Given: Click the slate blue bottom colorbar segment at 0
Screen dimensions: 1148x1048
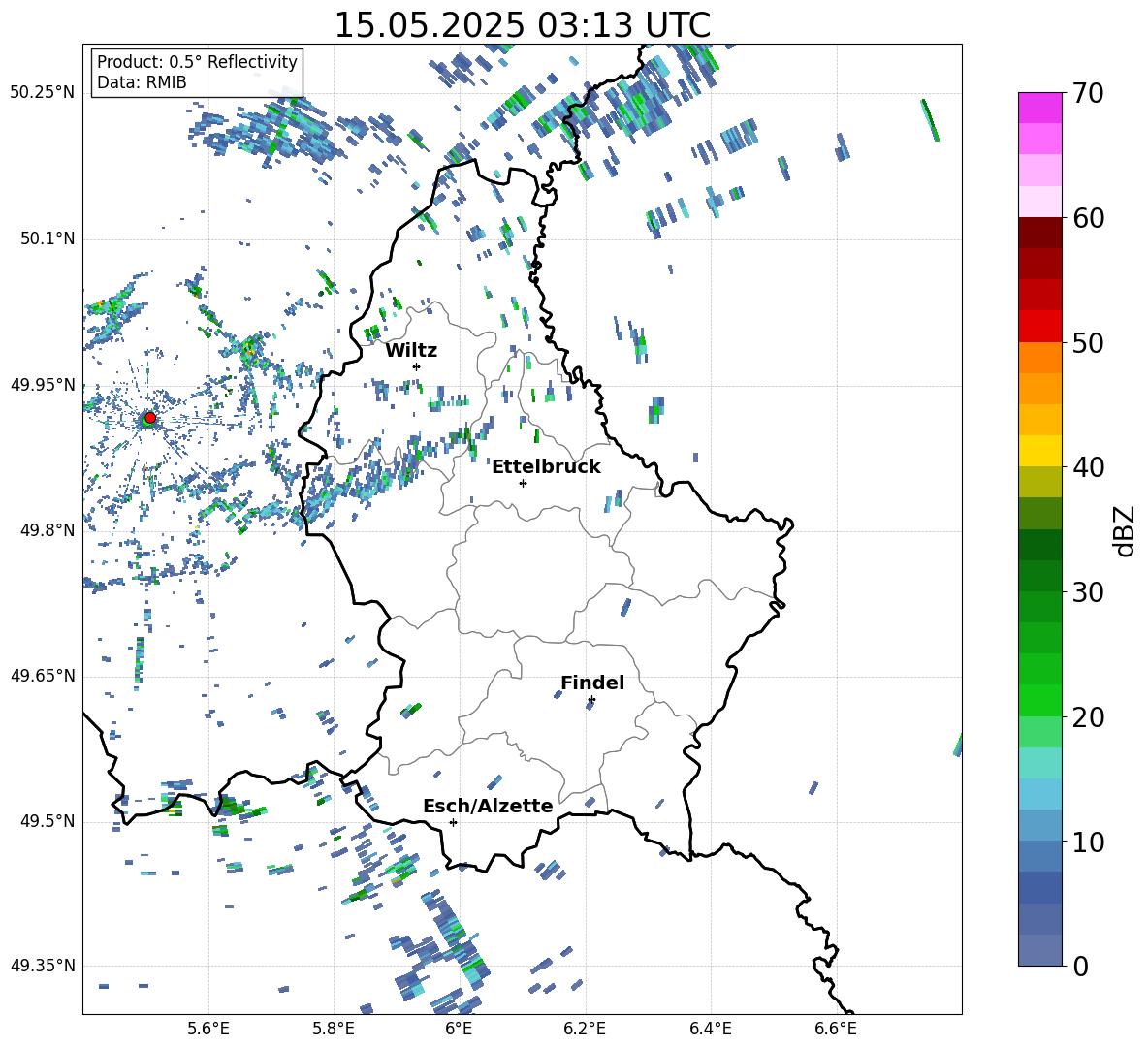Looking at the screenshot, I should click(x=1040, y=950).
